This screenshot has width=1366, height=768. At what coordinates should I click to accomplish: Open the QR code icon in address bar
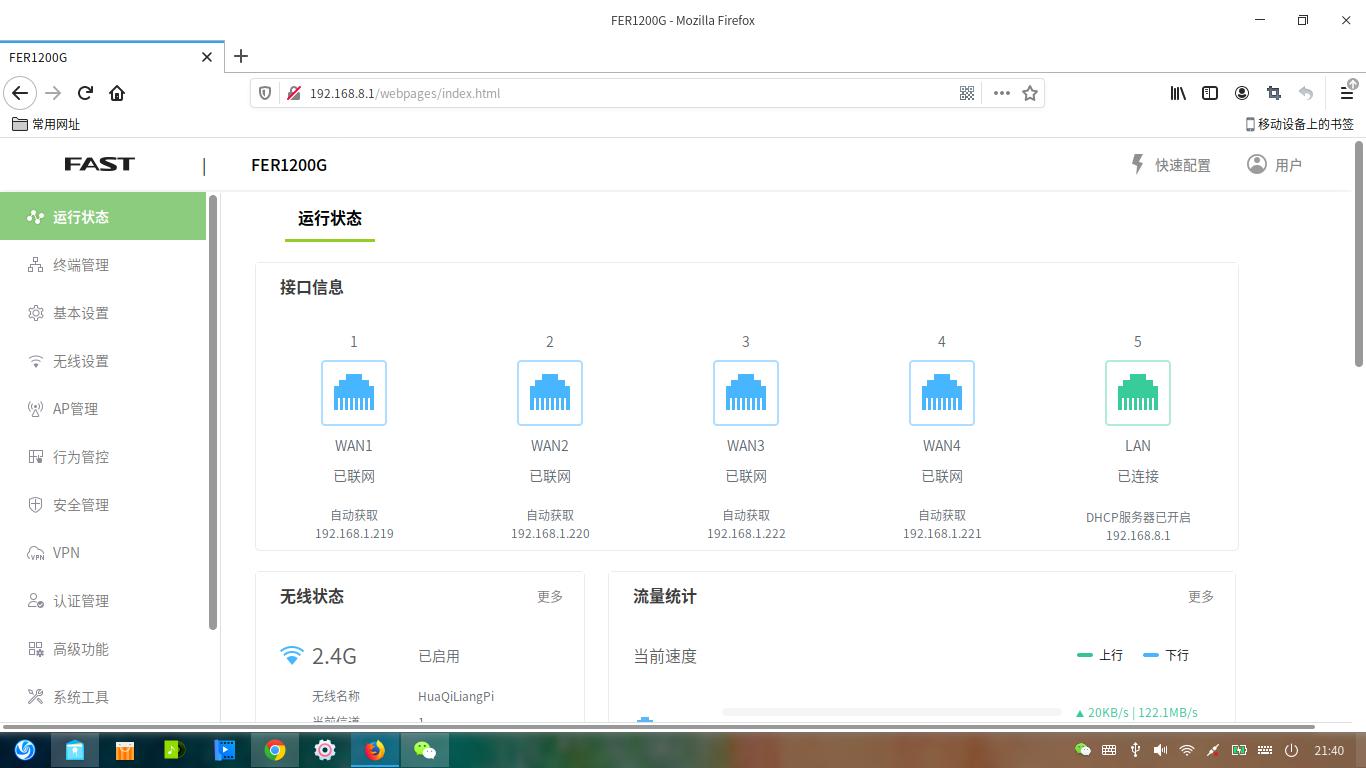(967, 93)
